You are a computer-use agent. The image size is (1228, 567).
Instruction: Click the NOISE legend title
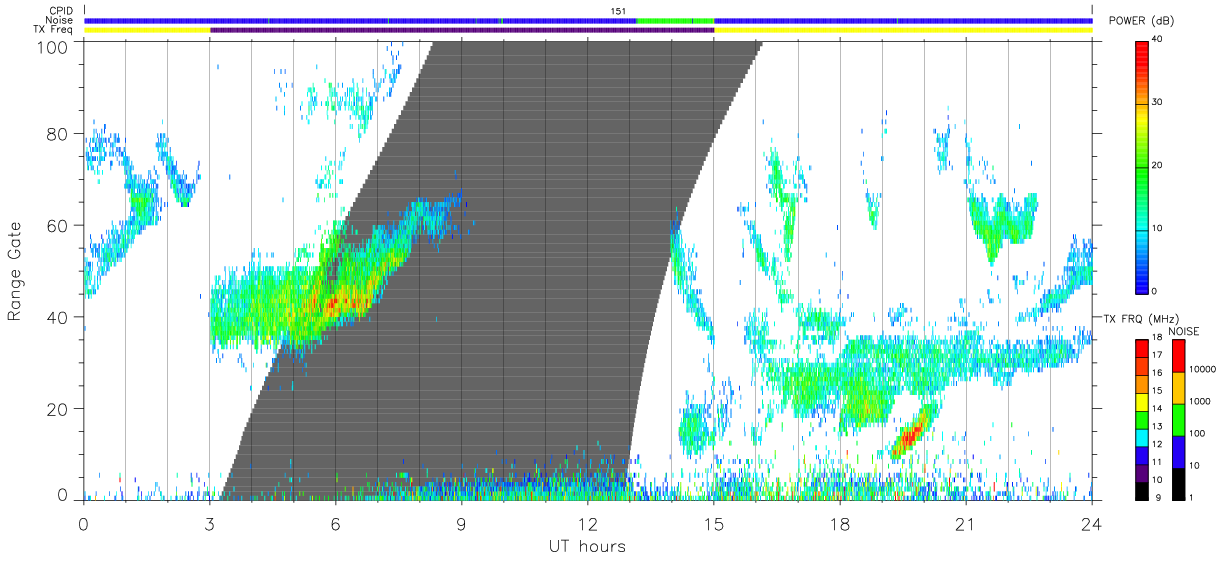click(1183, 331)
